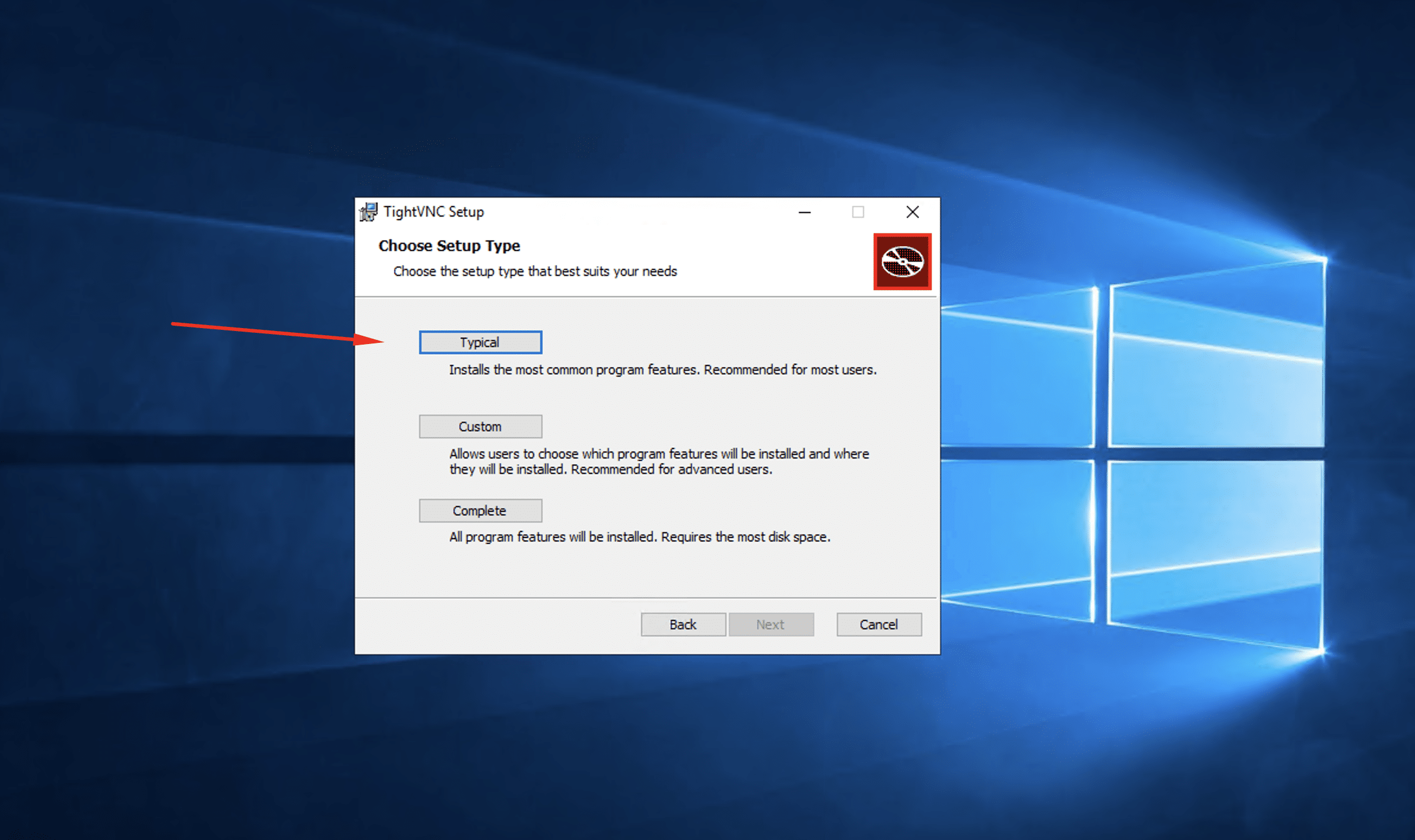Select the Typical setup type
Image resolution: width=1415 pixels, height=840 pixels.
click(x=480, y=342)
